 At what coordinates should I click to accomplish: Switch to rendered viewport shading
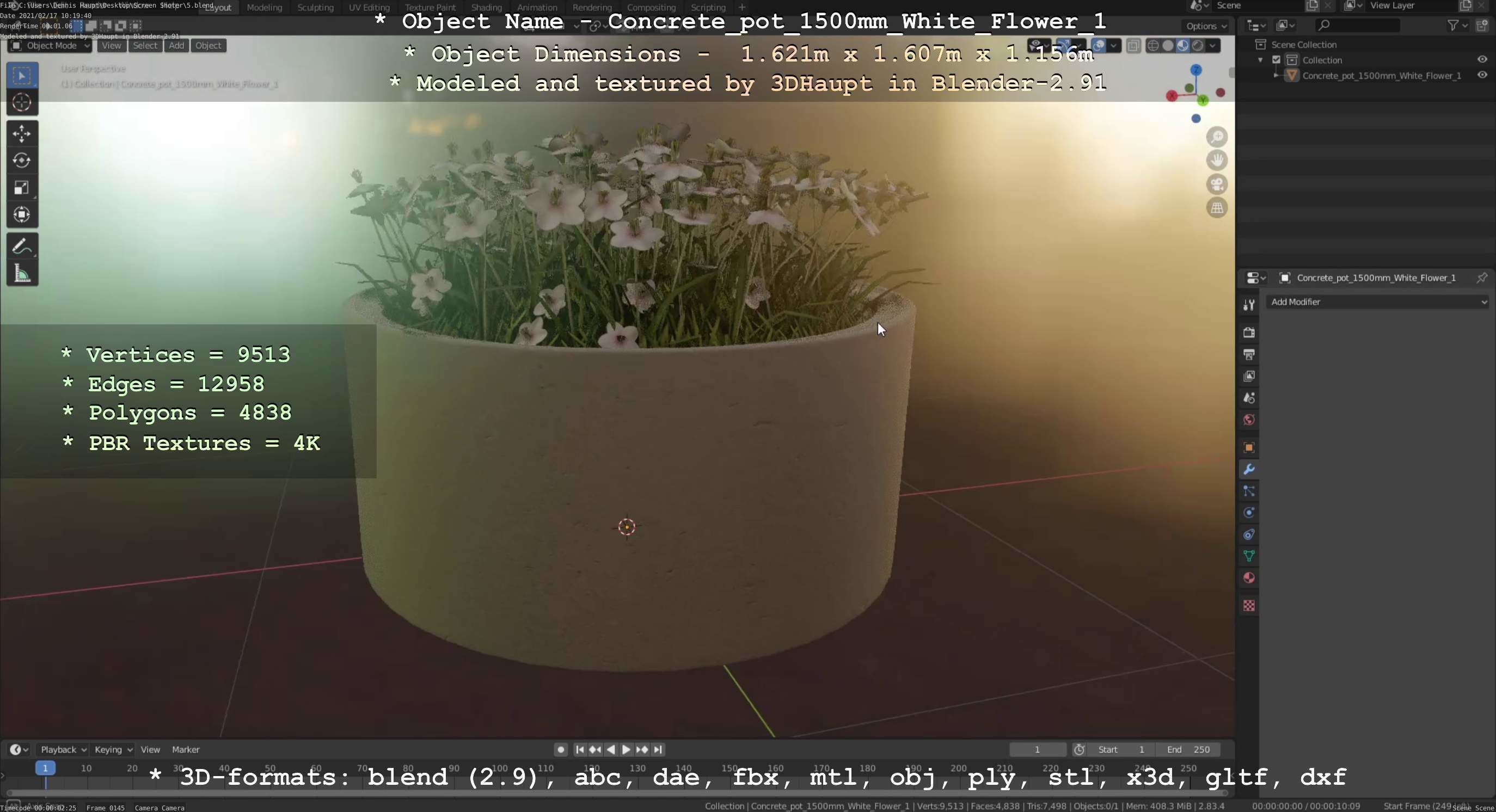[1197, 46]
